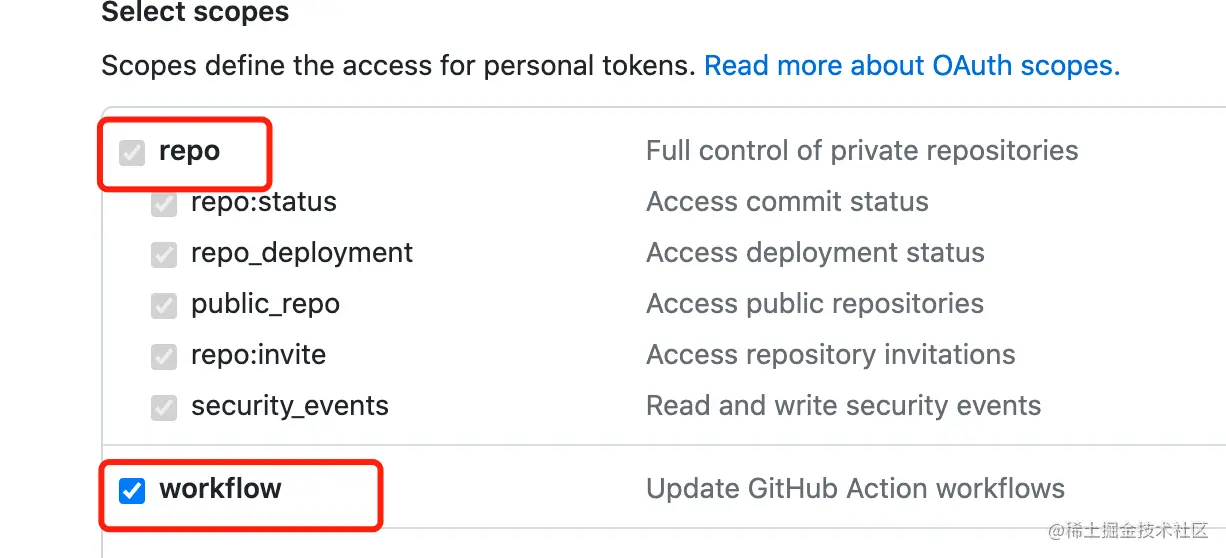
Task: Toggle the repo:invite checkbox
Action: click(163, 357)
